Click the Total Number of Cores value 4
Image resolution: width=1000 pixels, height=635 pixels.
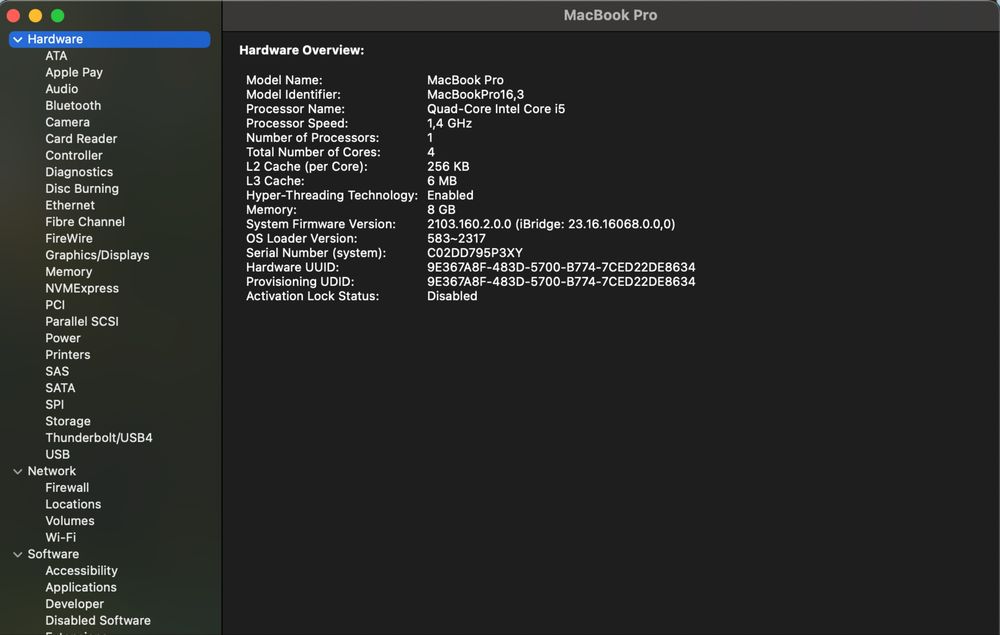point(431,152)
